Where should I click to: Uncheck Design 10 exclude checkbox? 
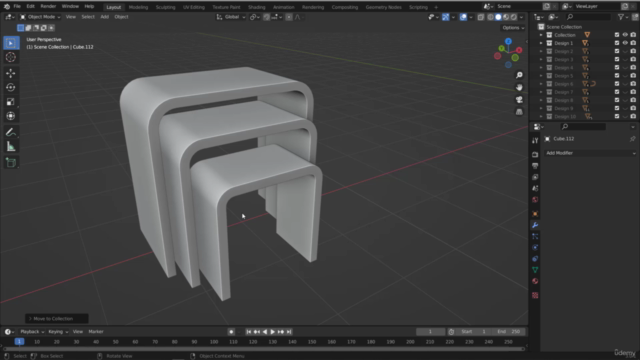click(617, 117)
